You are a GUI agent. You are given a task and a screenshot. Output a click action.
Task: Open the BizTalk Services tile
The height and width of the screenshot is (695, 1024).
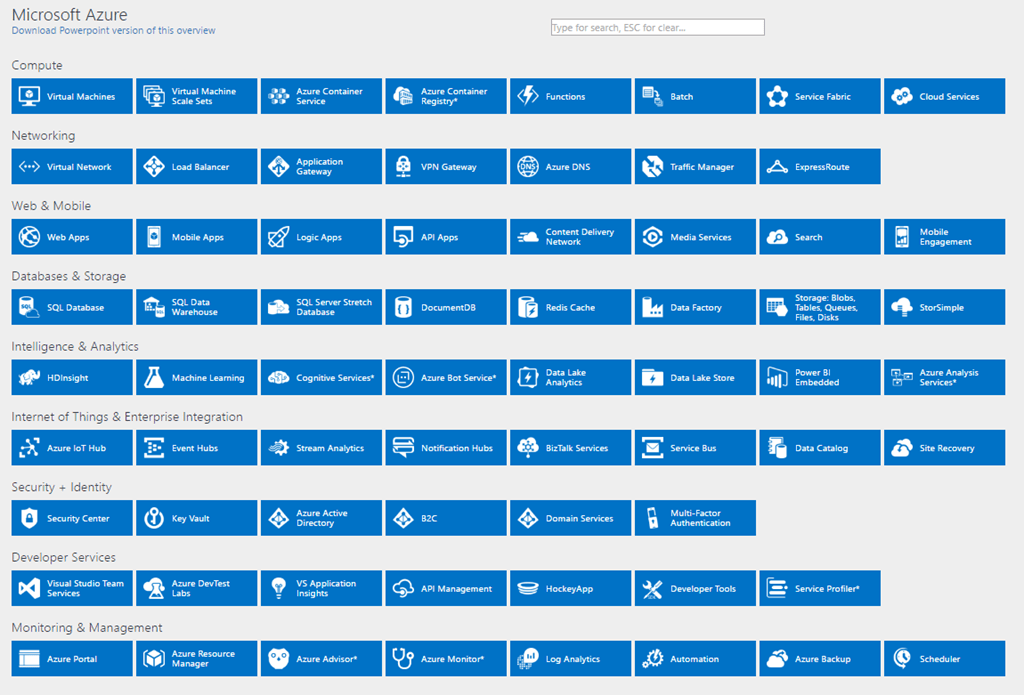coord(571,447)
